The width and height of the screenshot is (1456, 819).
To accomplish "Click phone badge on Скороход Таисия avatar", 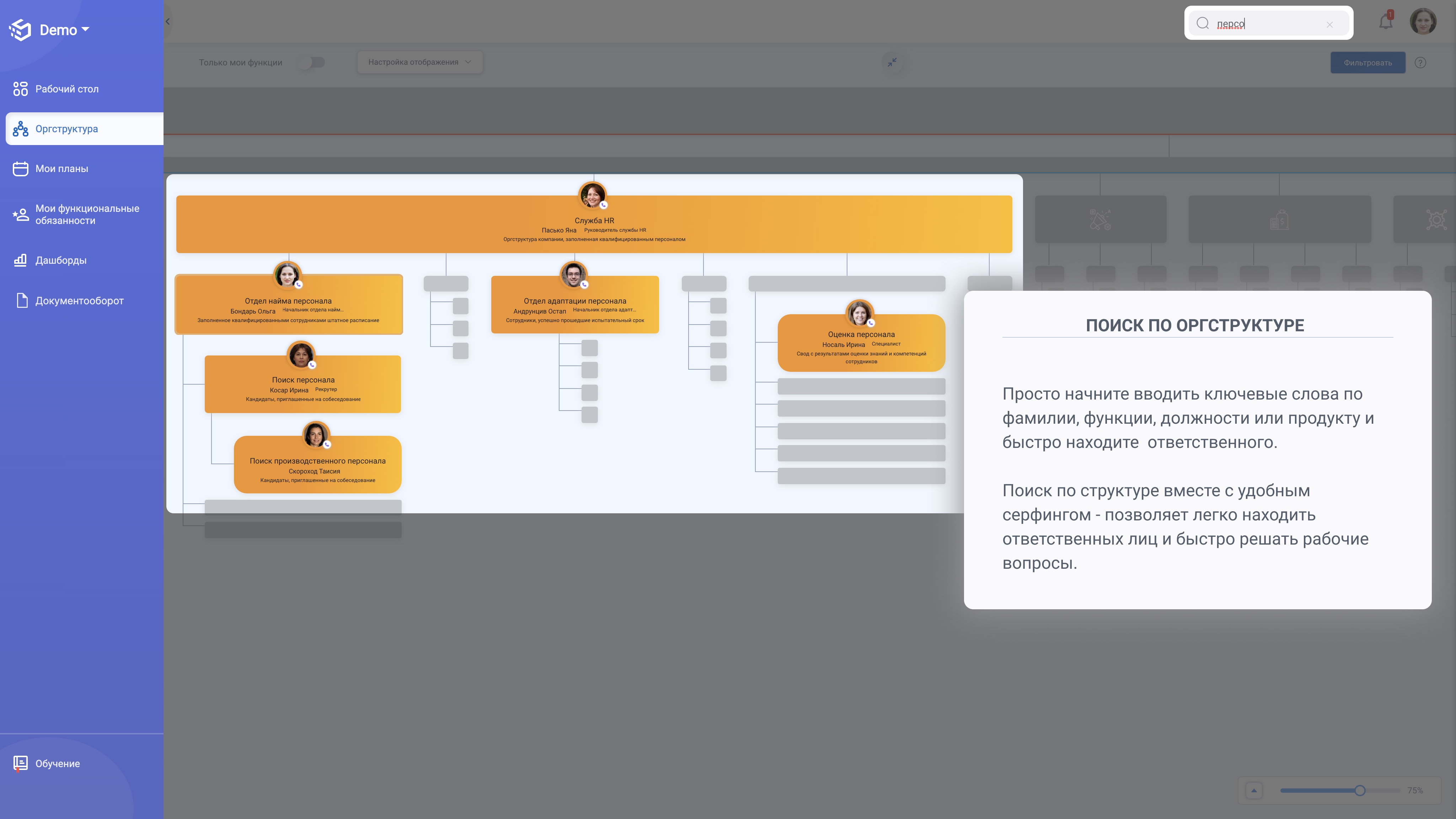I will click(x=327, y=444).
